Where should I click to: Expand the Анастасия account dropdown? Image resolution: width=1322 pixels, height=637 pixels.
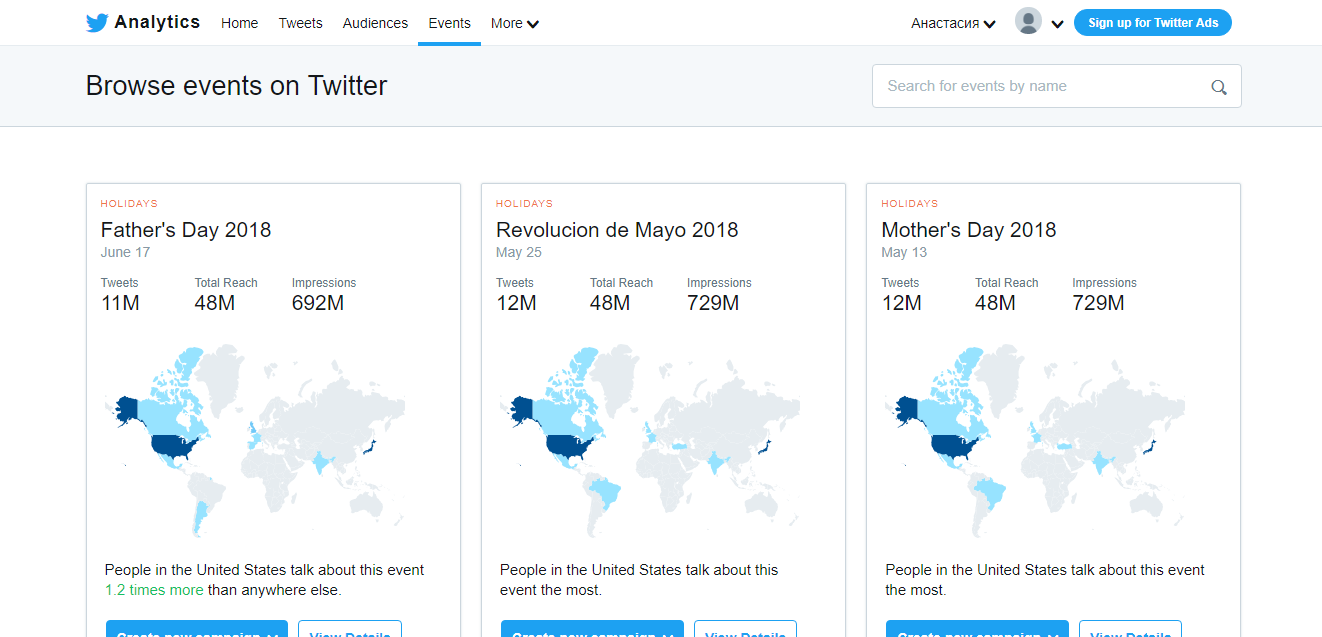tap(952, 22)
